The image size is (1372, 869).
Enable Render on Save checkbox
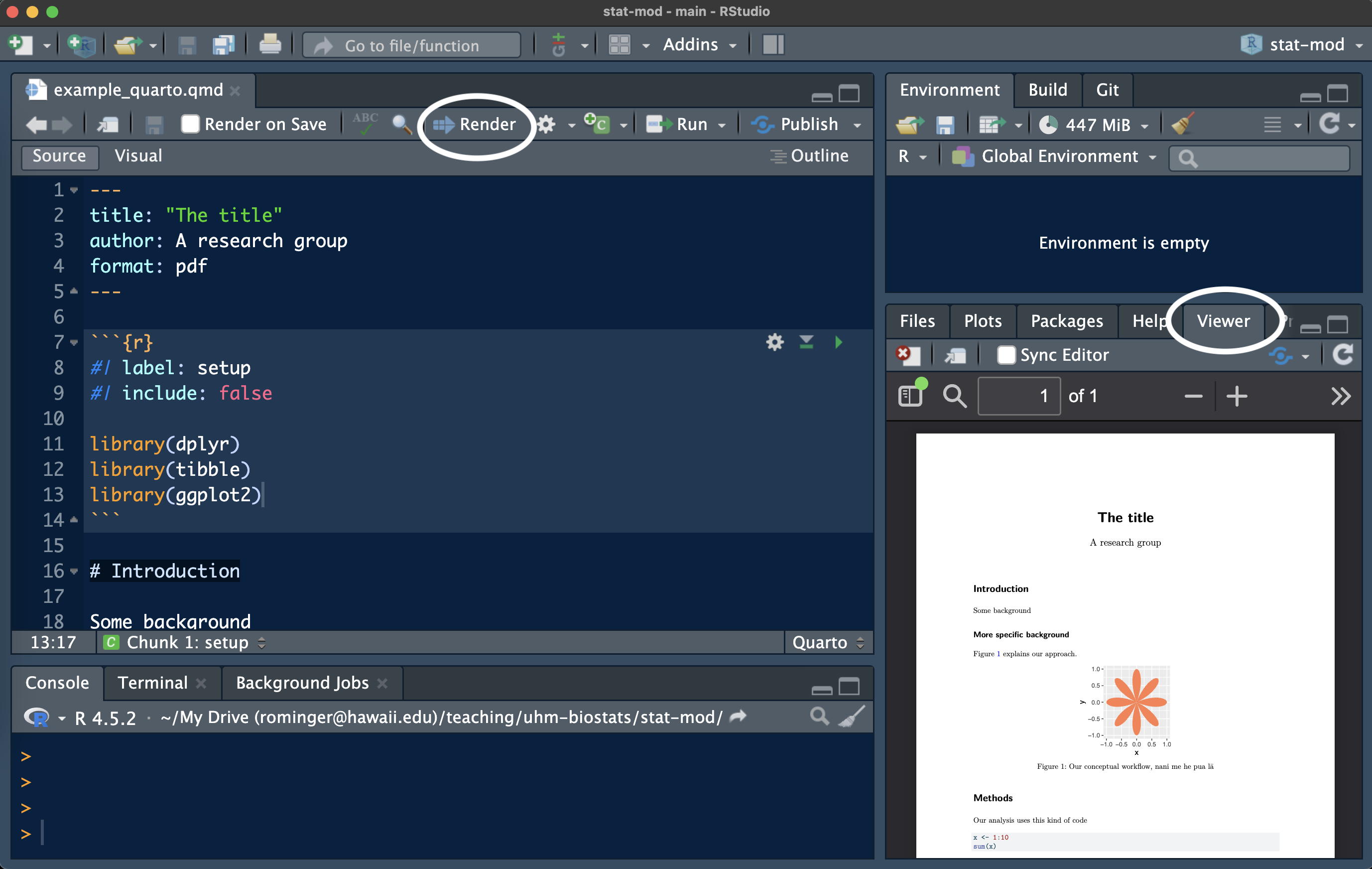pos(190,124)
